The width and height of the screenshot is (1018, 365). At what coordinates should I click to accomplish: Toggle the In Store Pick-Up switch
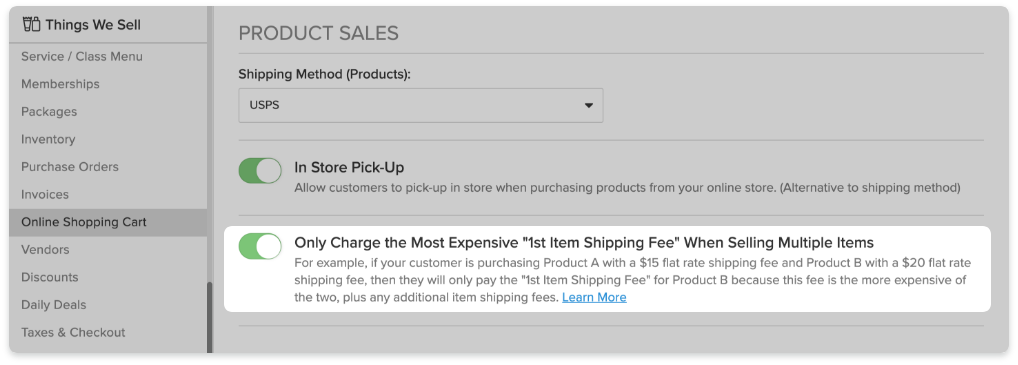tap(260, 171)
